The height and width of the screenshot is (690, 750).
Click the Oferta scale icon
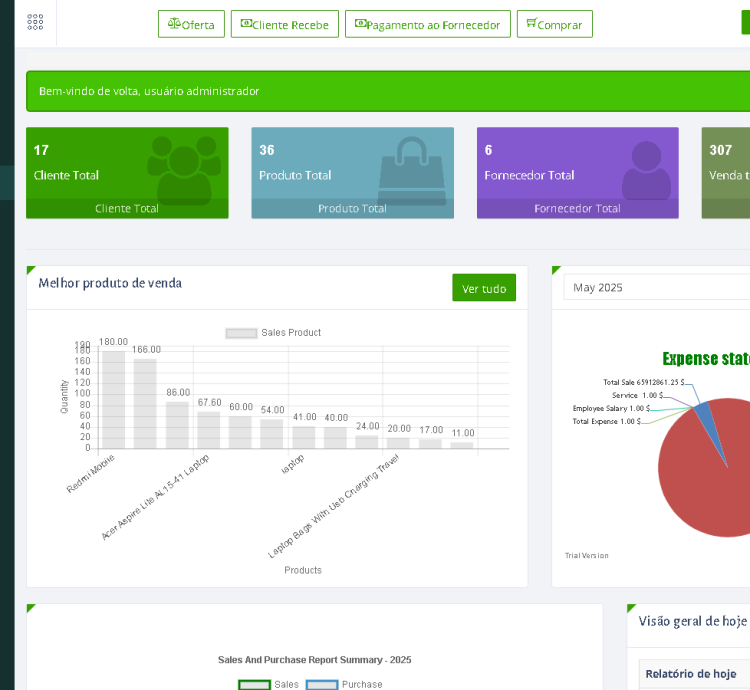point(174,24)
